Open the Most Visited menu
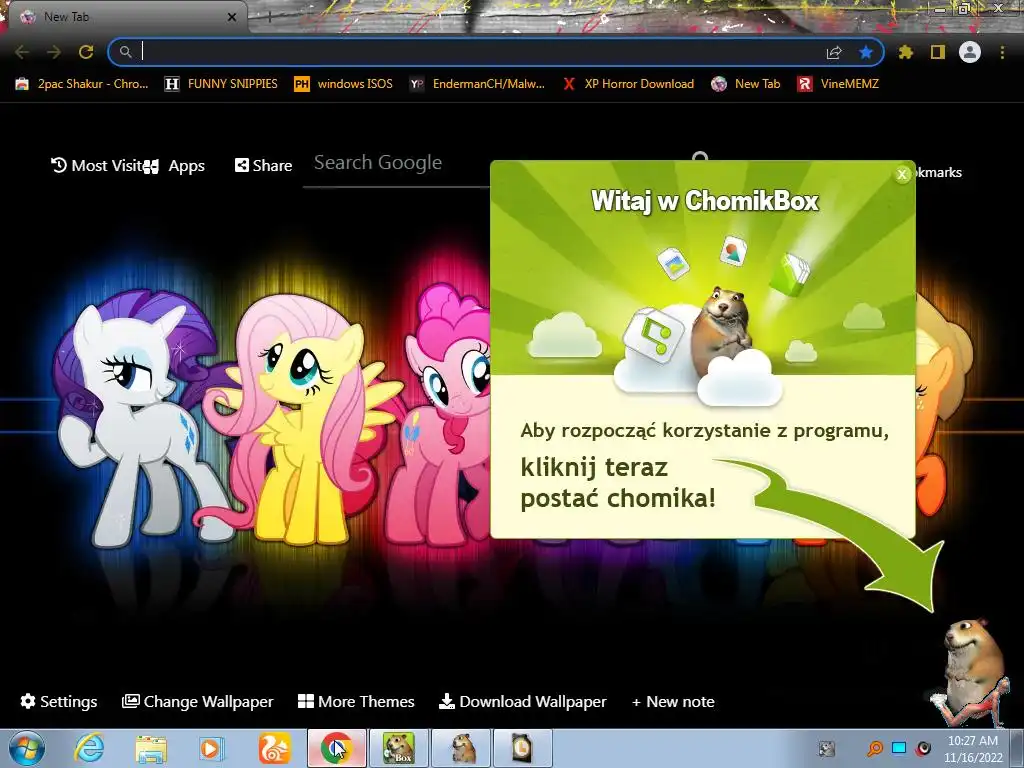 coord(97,166)
